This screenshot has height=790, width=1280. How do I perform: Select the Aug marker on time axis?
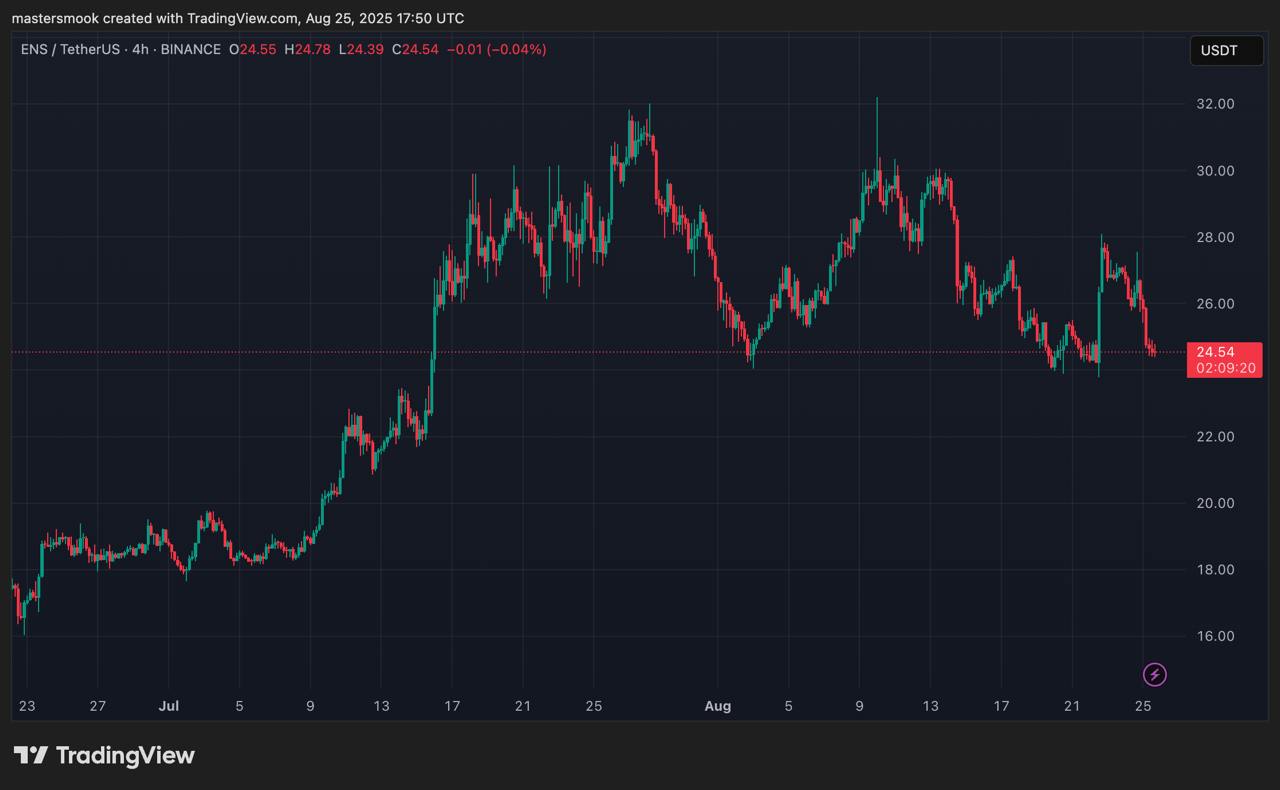717,706
